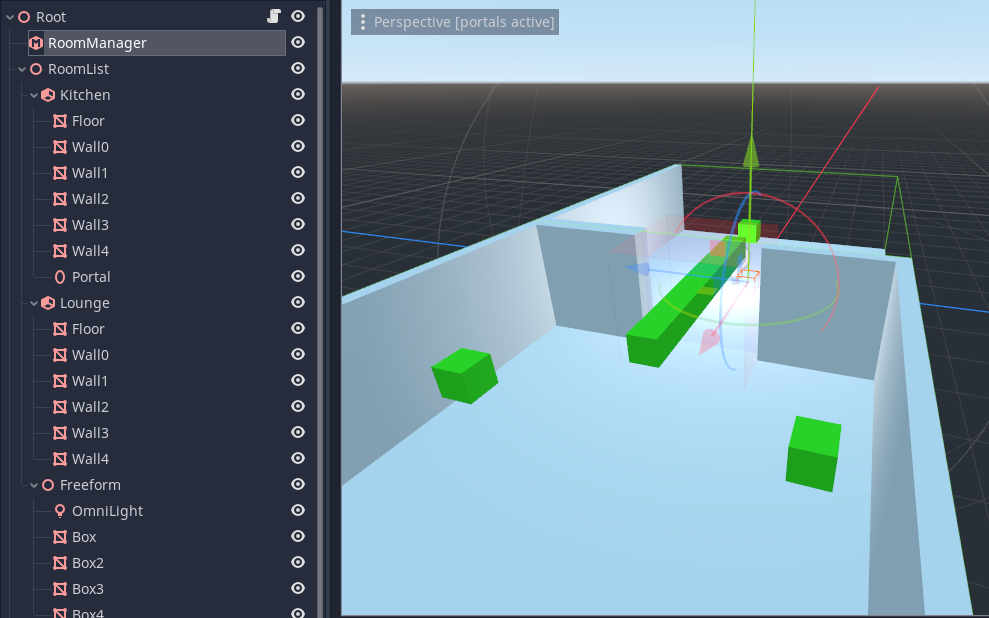Select the Box3 node in the tree

pos(88,588)
